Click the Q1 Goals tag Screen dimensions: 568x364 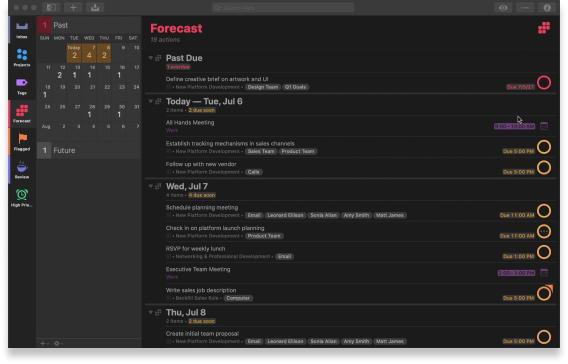point(295,87)
